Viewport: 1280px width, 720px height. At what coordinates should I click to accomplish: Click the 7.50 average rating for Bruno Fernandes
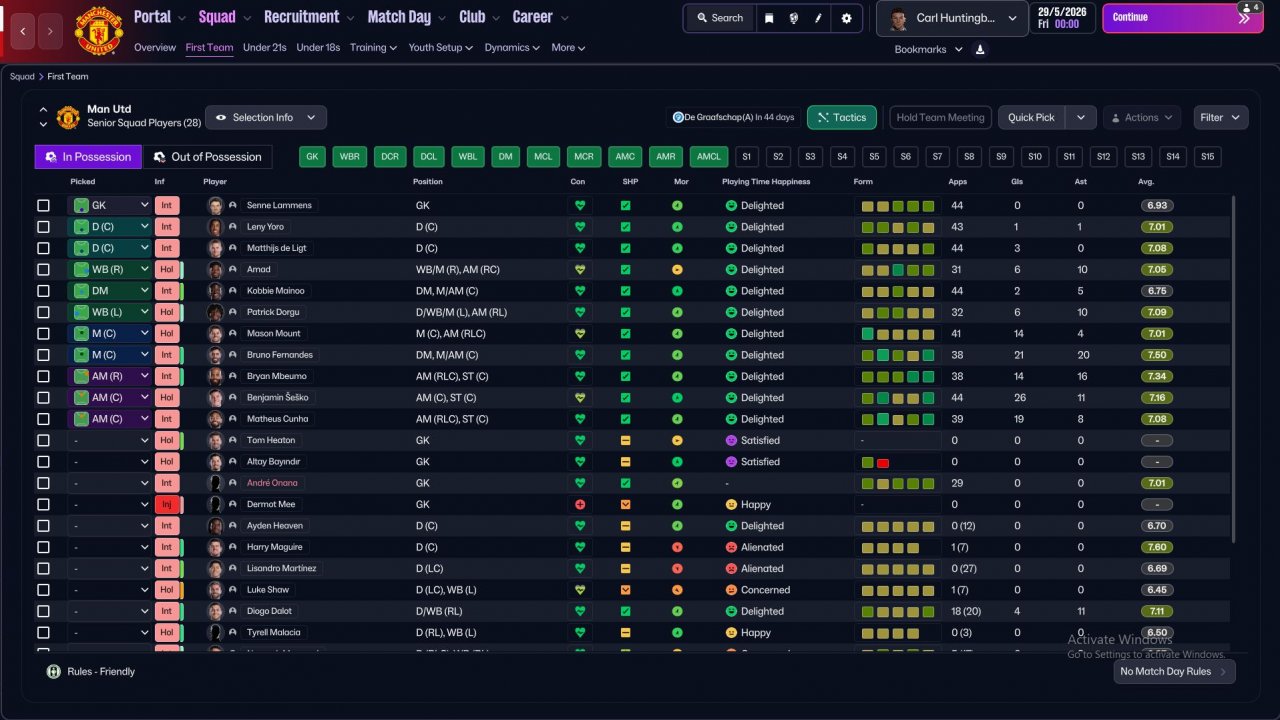1157,355
